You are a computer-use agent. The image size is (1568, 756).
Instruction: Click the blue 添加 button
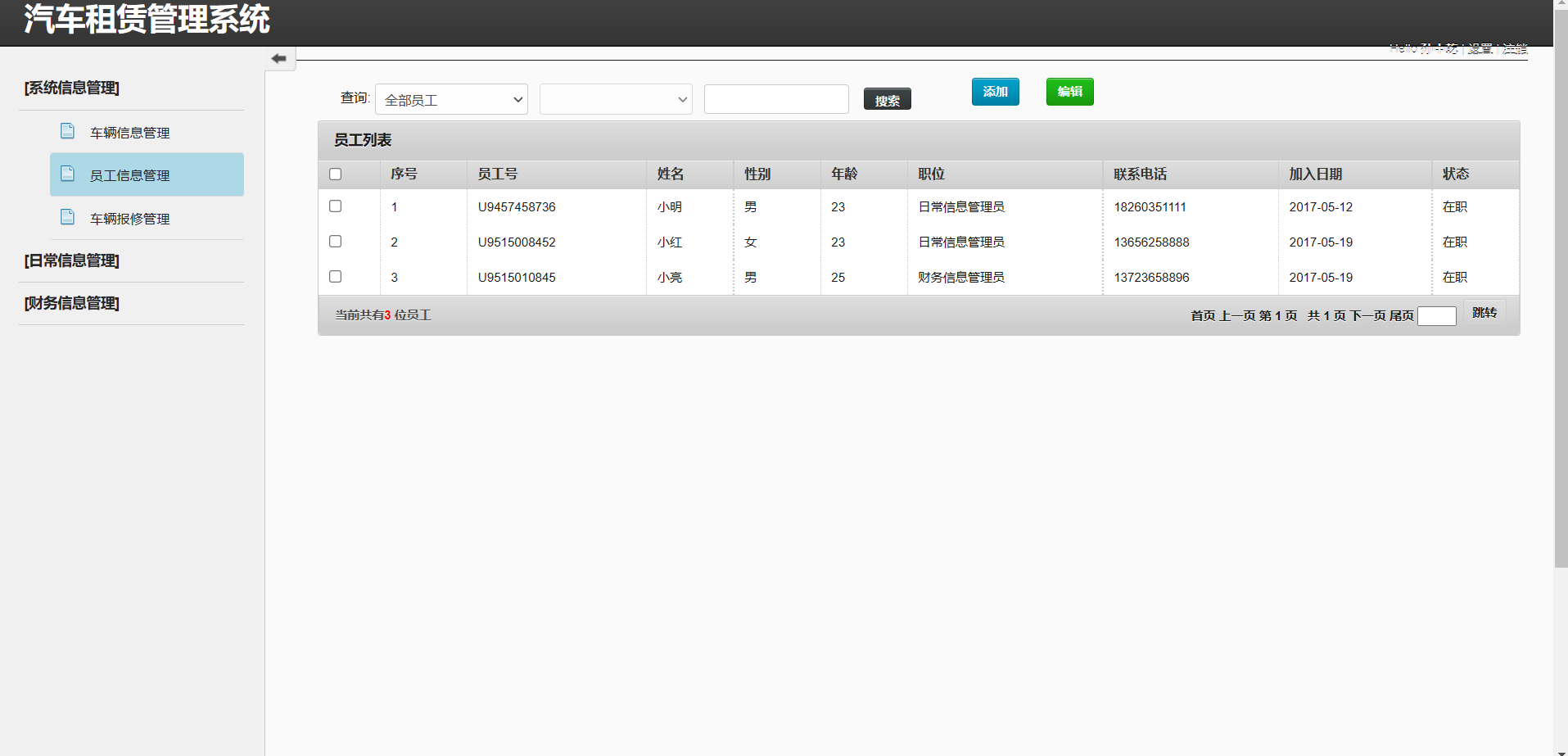(996, 92)
